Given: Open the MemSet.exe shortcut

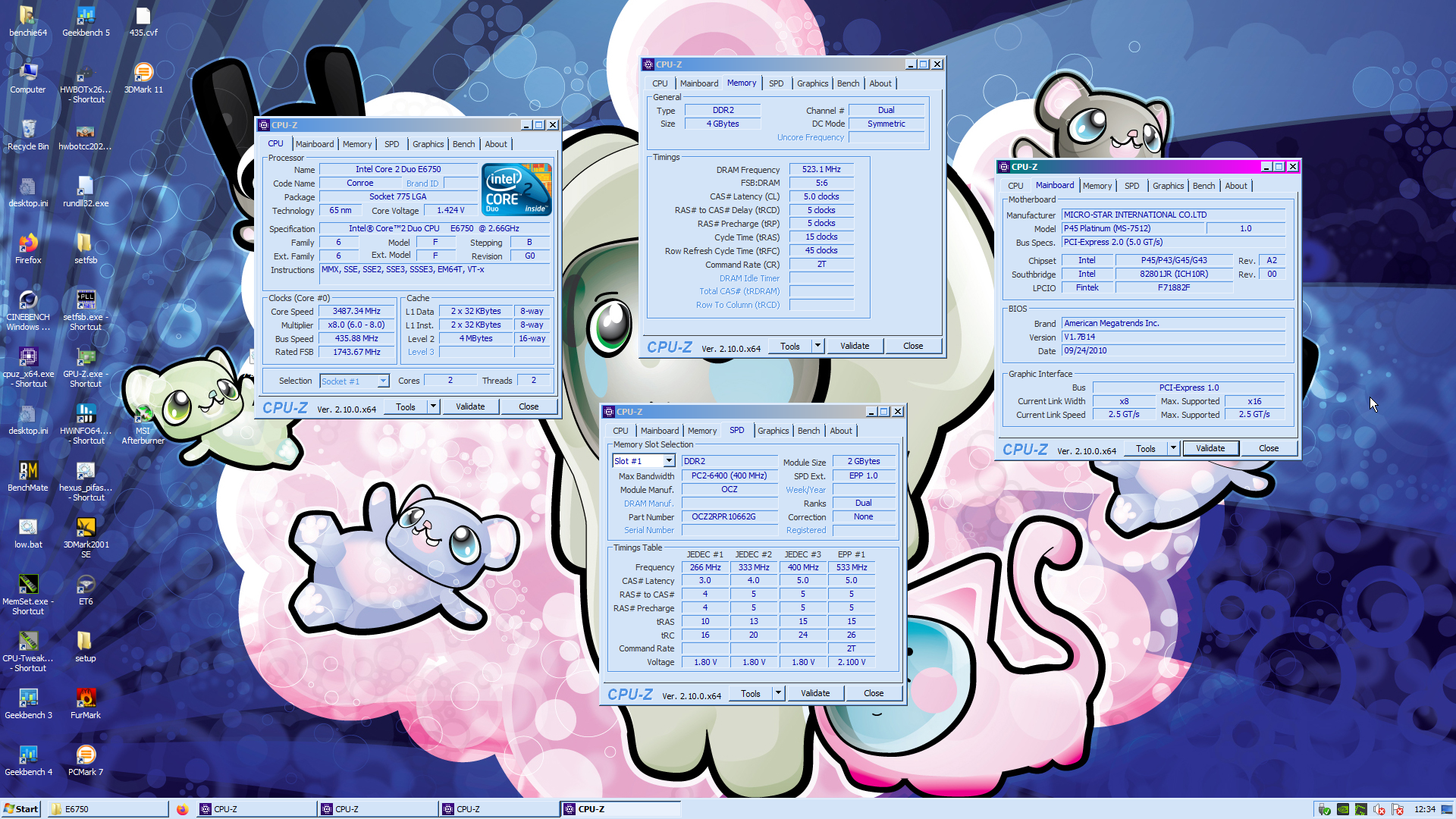Looking at the screenshot, I should point(28,595).
